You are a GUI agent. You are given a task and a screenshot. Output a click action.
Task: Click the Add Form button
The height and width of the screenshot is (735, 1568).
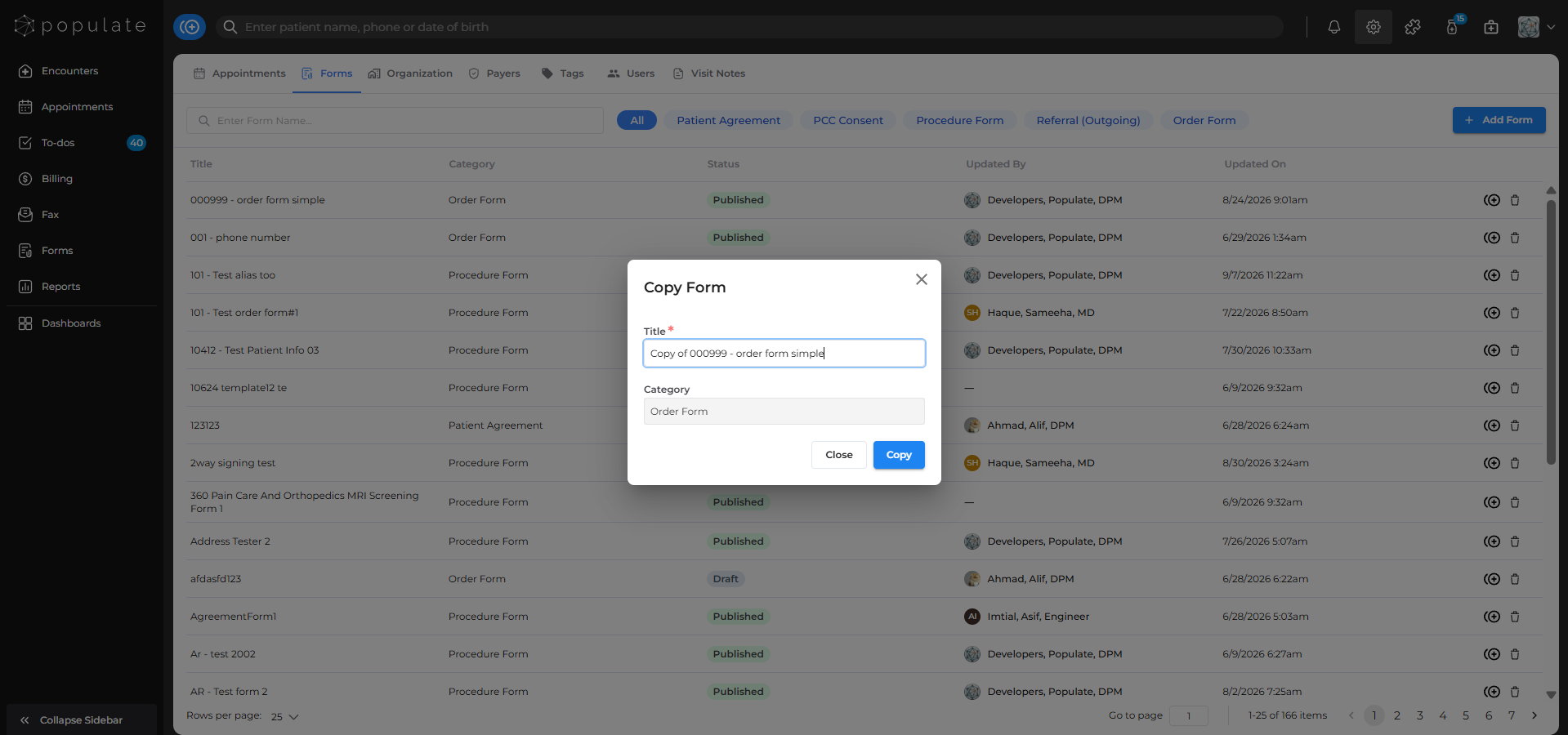1499,120
